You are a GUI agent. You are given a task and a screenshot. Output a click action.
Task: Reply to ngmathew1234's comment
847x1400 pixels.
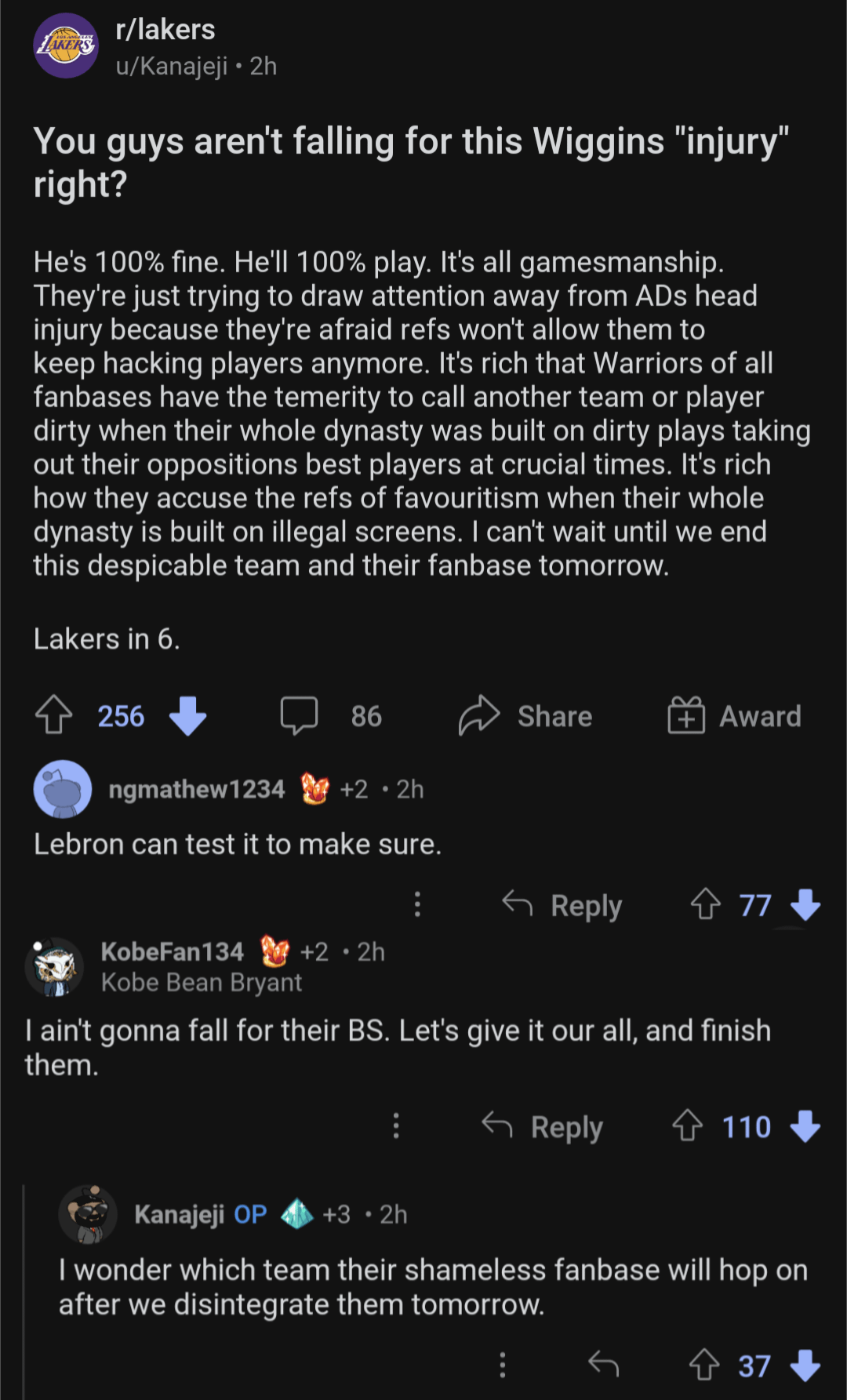(x=562, y=905)
